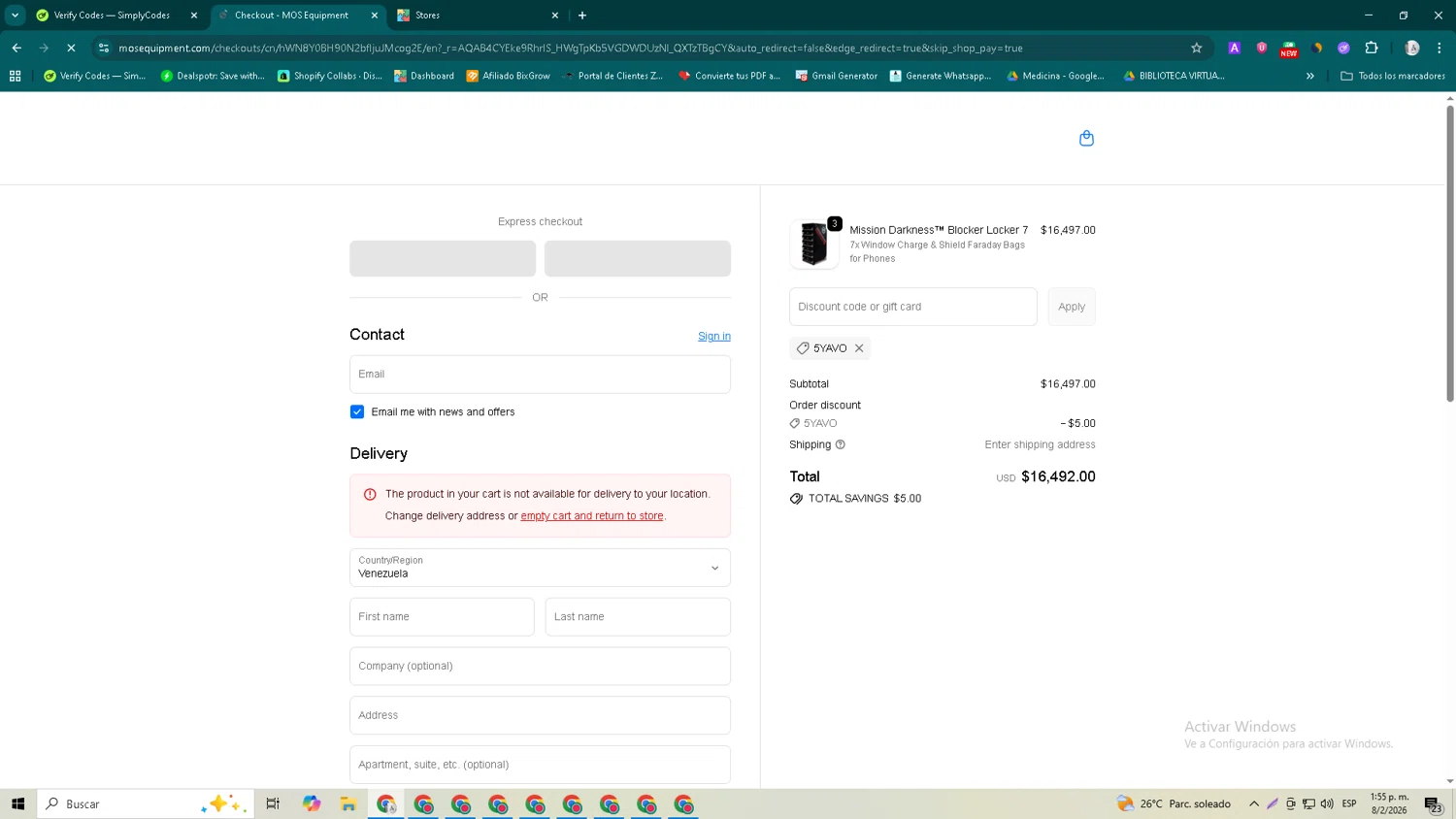Close the Verify Codes — SimplyCodes tab
Image resolution: width=1456 pixels, height=819 pixels.
193,16
